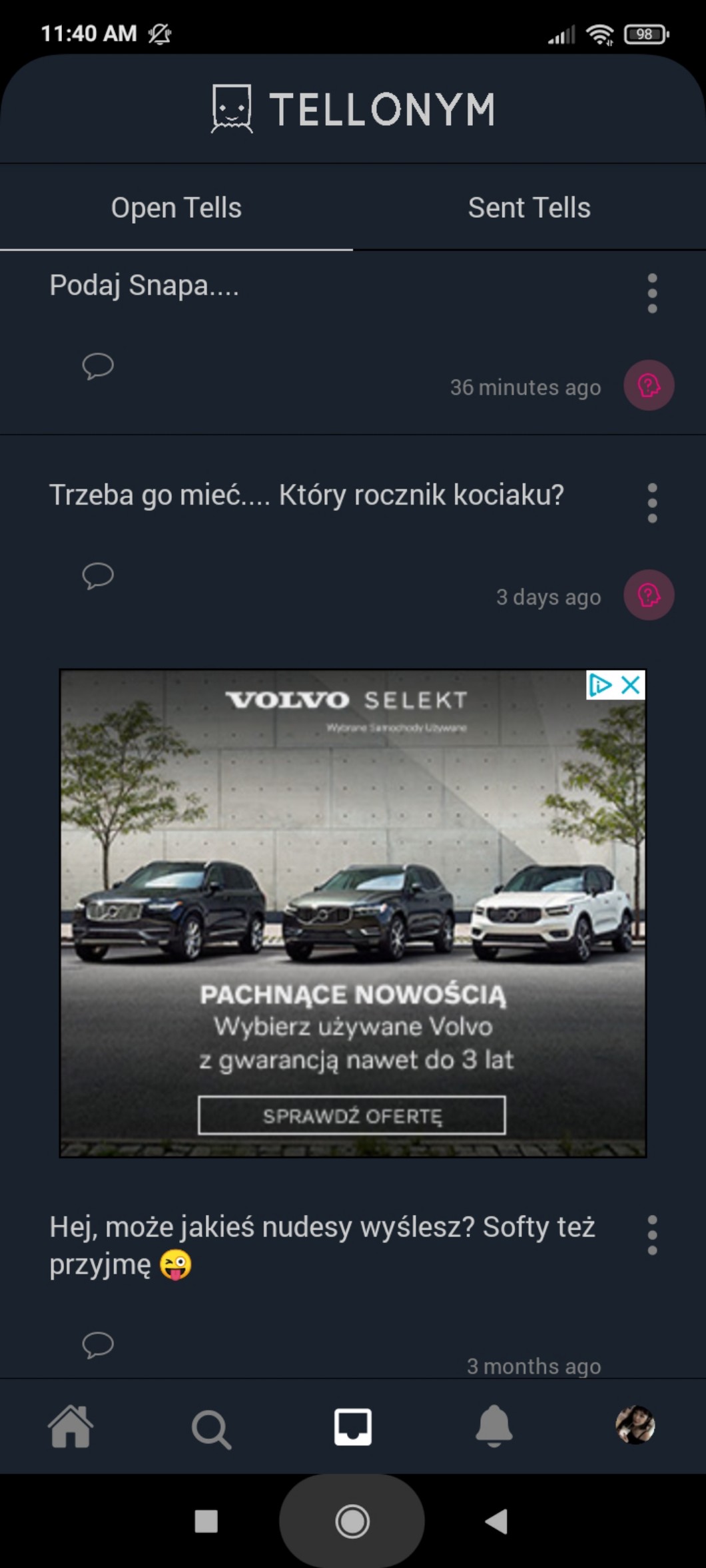Viewport: 706px width, 1568px height.
Task: Open profile avatar in bottom bar
Action: tap(635, 1425)
